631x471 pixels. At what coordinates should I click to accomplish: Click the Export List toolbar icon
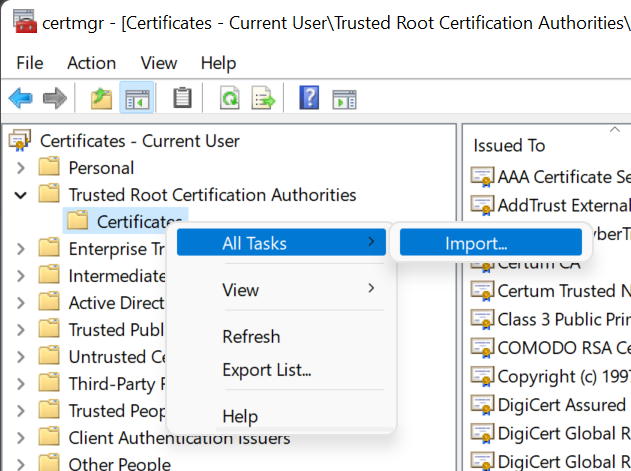pos(263,98)
